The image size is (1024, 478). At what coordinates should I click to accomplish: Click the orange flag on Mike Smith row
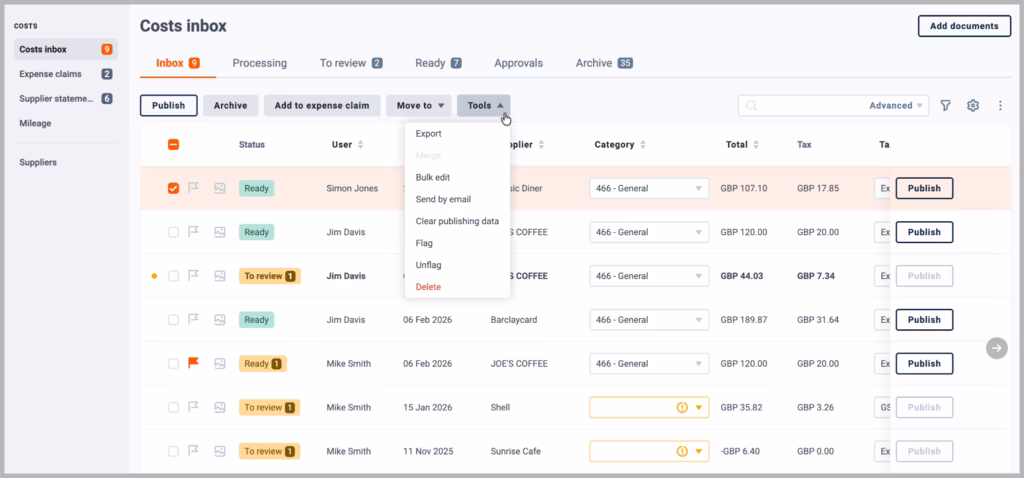tap(193, 363)
